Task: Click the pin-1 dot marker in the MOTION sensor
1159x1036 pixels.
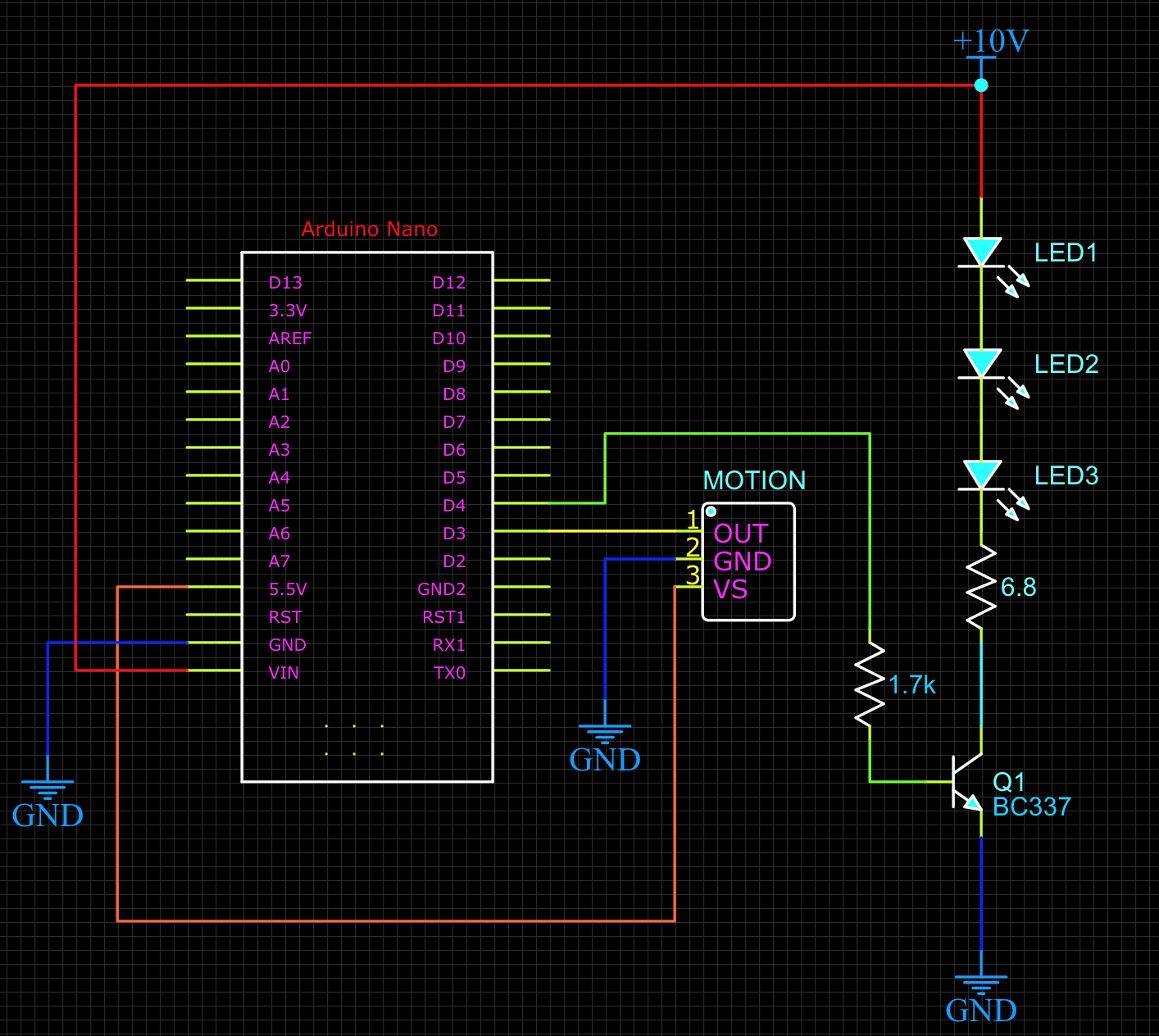Action: click(711, 511)
